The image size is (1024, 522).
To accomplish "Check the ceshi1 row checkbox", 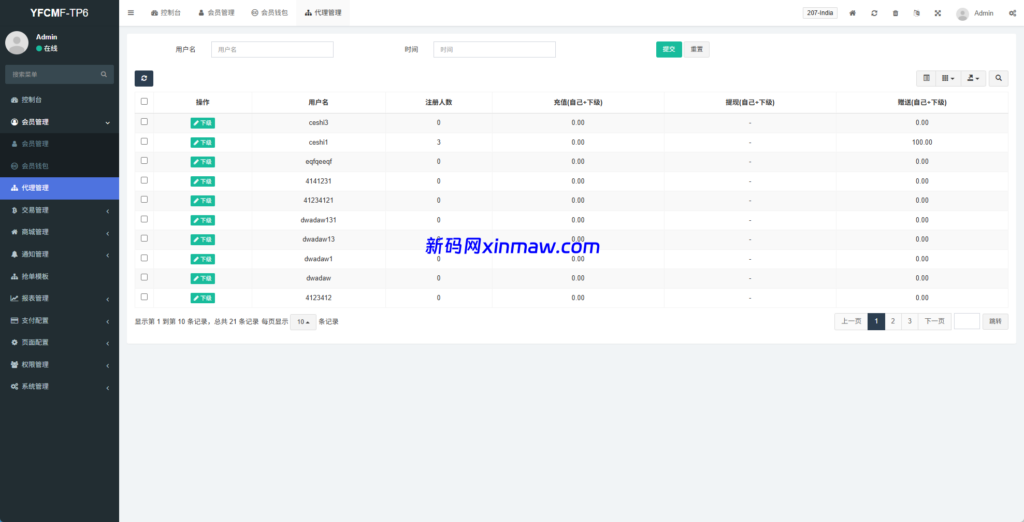I will click(144, 141).
